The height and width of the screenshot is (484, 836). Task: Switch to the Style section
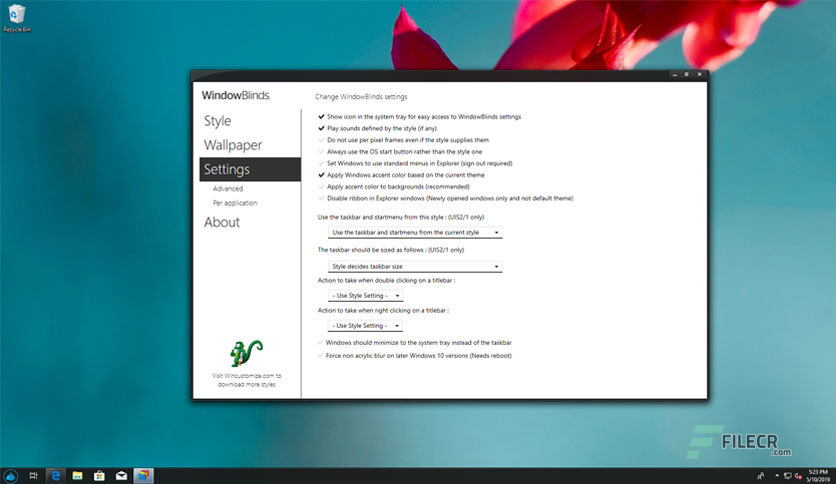point(218,121)
